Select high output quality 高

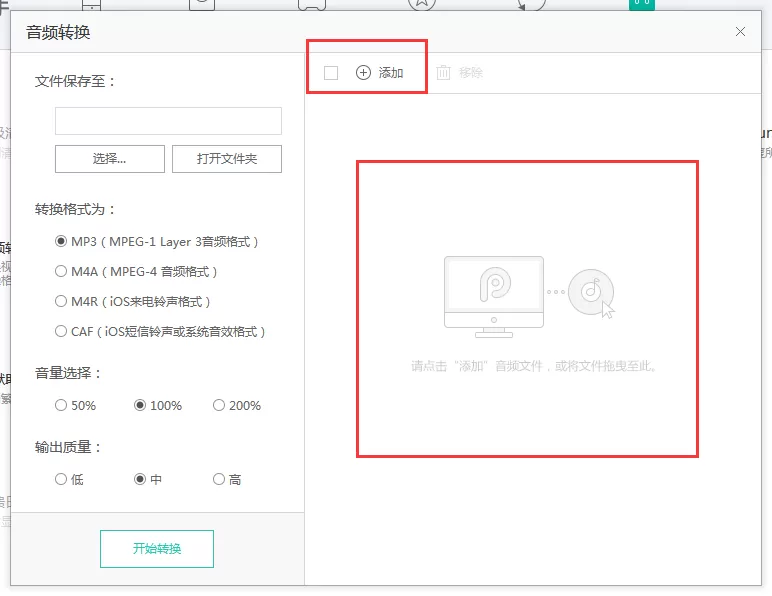coord(219,479)
